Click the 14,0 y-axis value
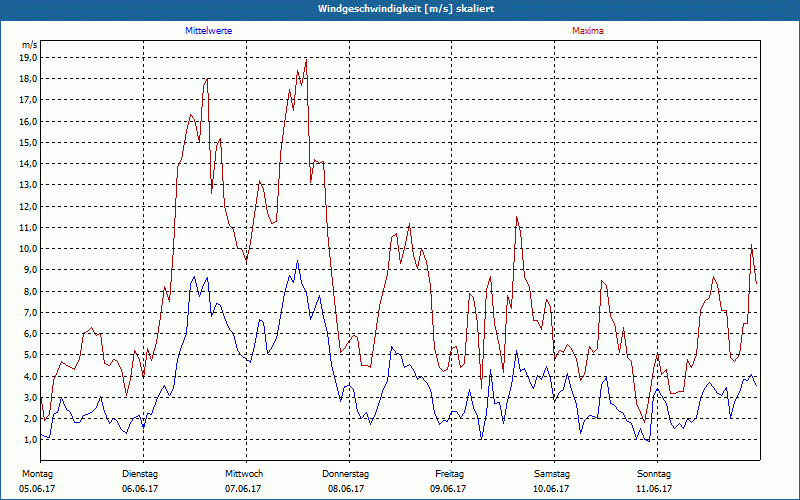Screen dimensions: 800x500 29,164
